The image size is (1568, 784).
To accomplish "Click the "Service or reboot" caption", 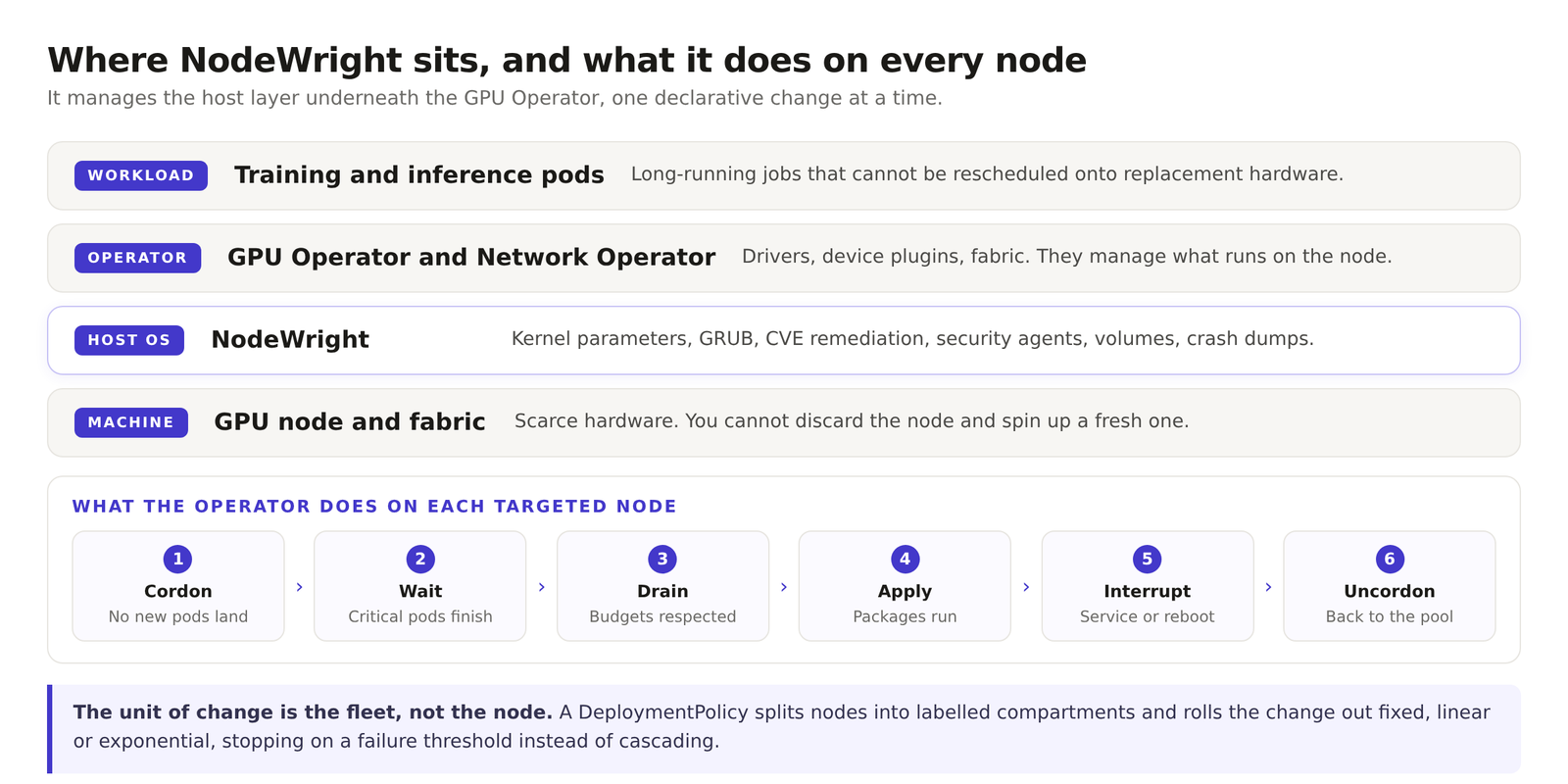I will (x=1147, y=616).
